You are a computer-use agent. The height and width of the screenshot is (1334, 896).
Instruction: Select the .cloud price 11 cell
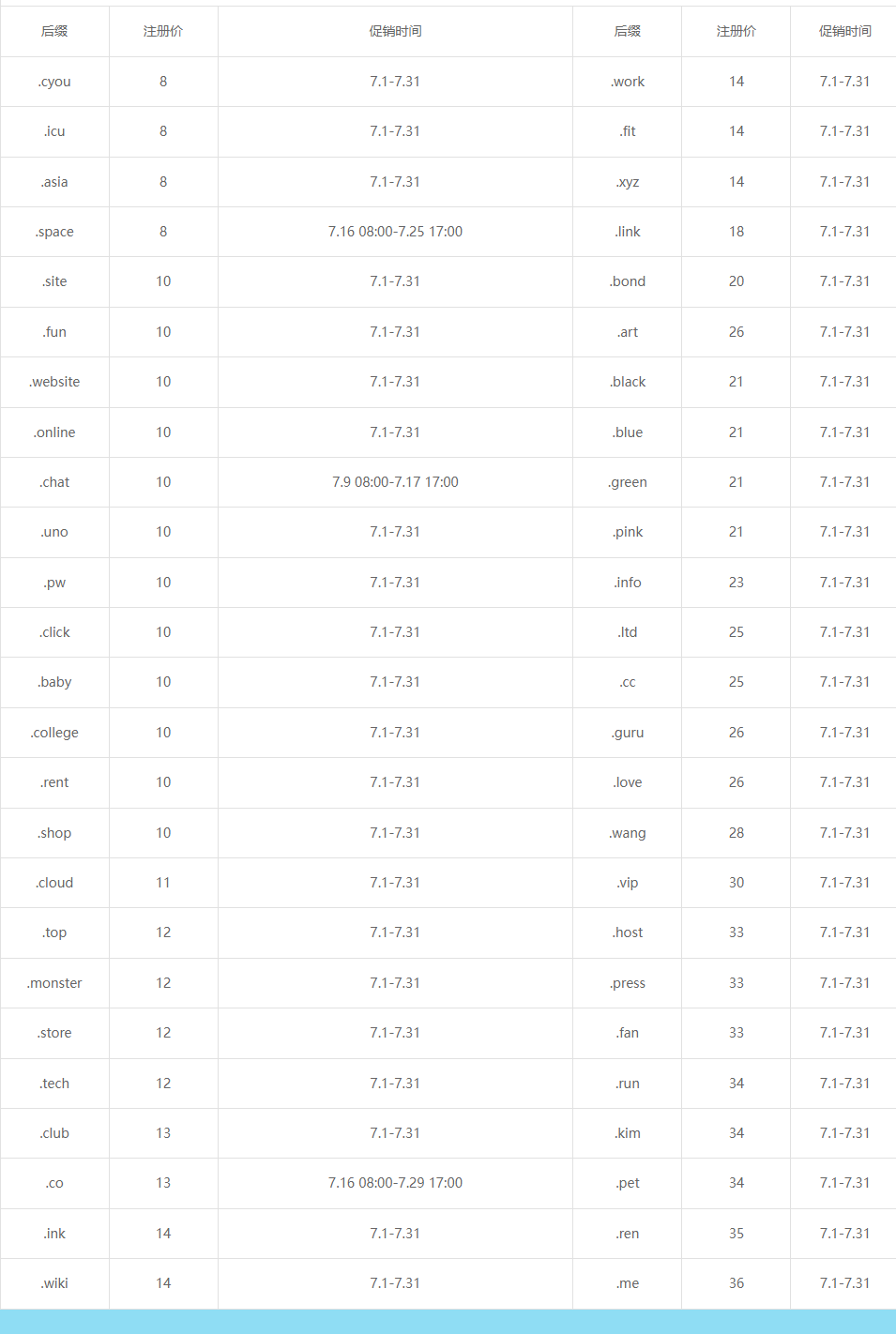coord(163,883)
